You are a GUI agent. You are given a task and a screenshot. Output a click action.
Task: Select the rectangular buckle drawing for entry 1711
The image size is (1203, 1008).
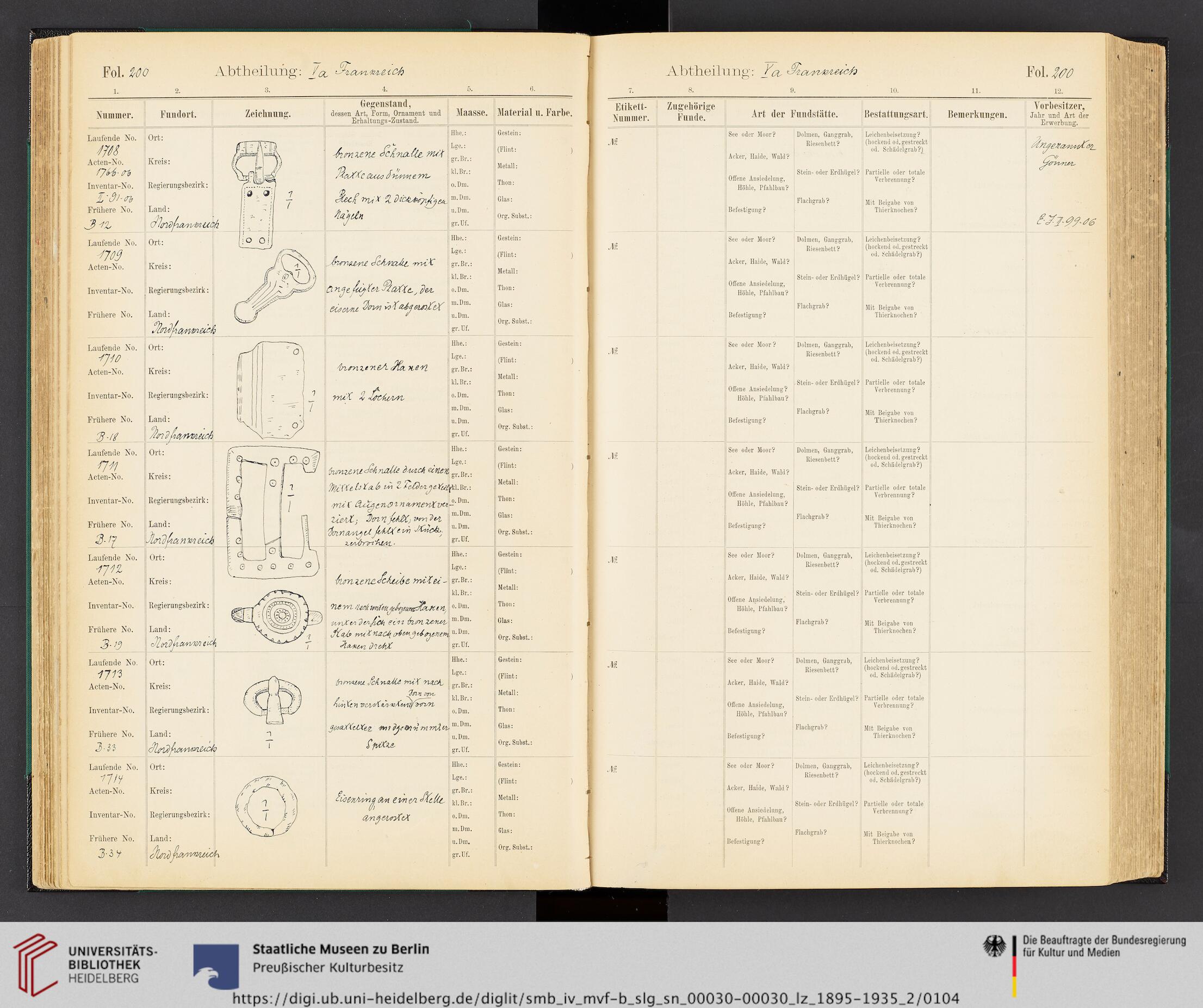(x=273, y=512)
